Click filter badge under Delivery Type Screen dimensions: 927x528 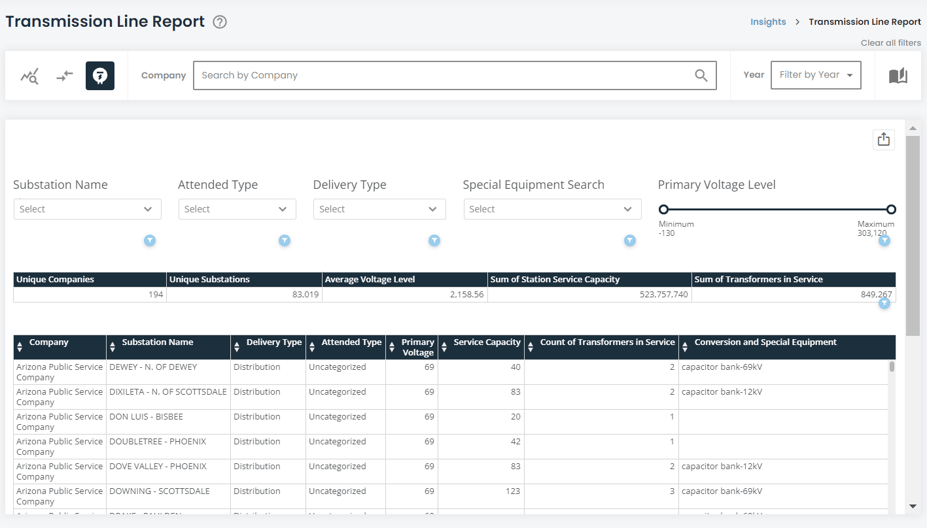pyautogui.click(x=435, y=241)
